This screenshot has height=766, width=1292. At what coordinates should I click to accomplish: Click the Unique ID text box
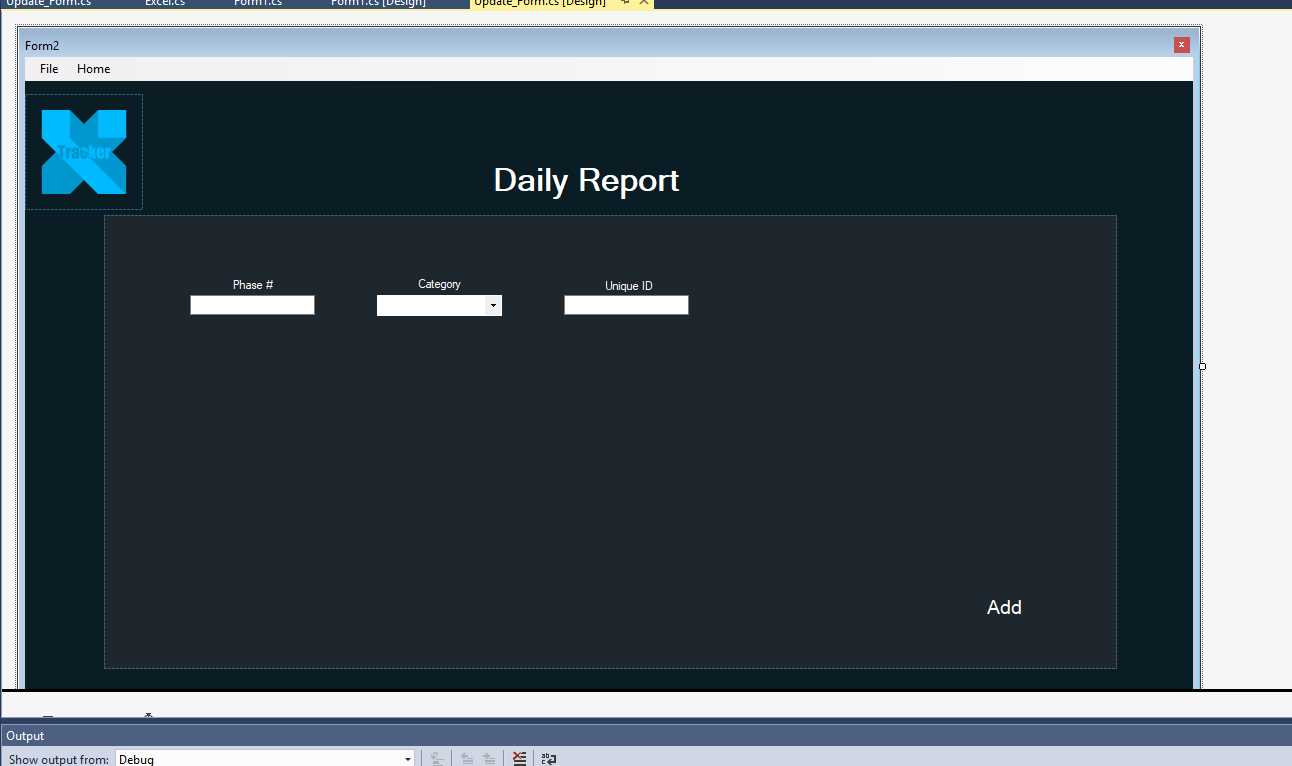(x=626, y=305)
